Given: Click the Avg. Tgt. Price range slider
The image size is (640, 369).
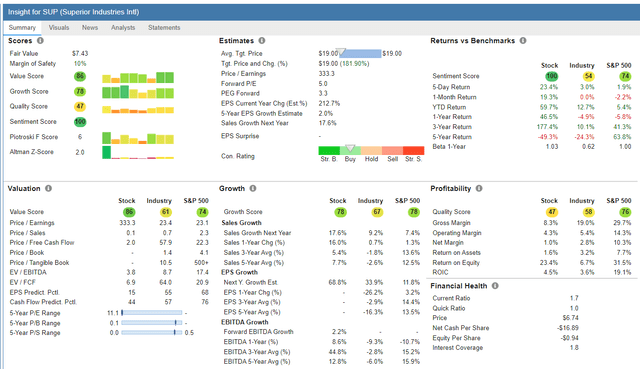Looking at the screenshot, I should [x=360, y=53].
